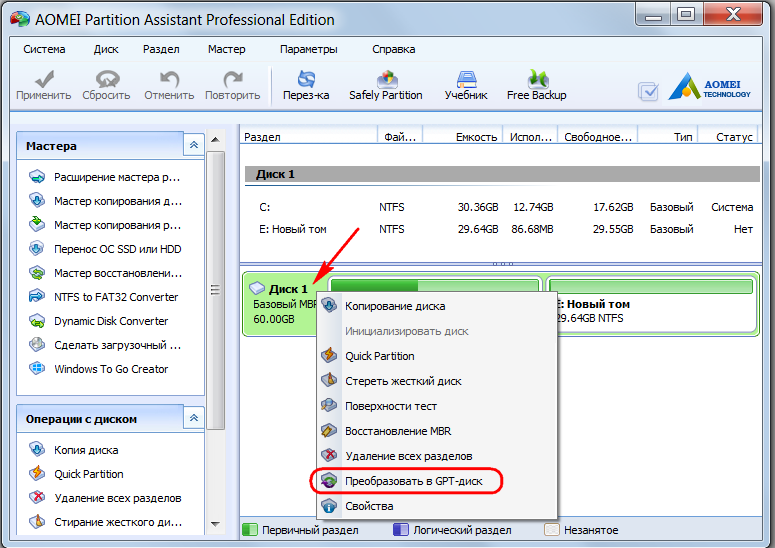Click left panel scrollbar down arrow
The image size is (775, 548).
tap(215, 524)
